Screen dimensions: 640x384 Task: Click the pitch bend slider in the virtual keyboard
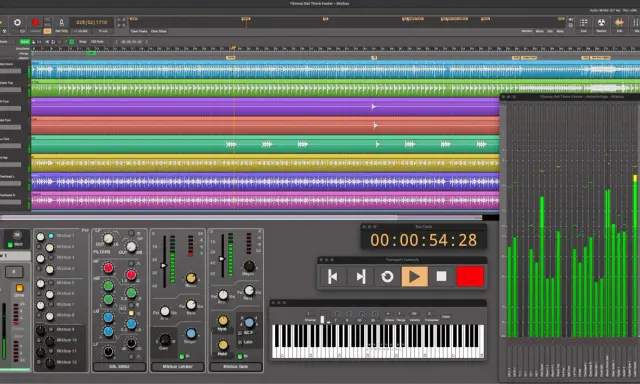(x=322, y=318)
